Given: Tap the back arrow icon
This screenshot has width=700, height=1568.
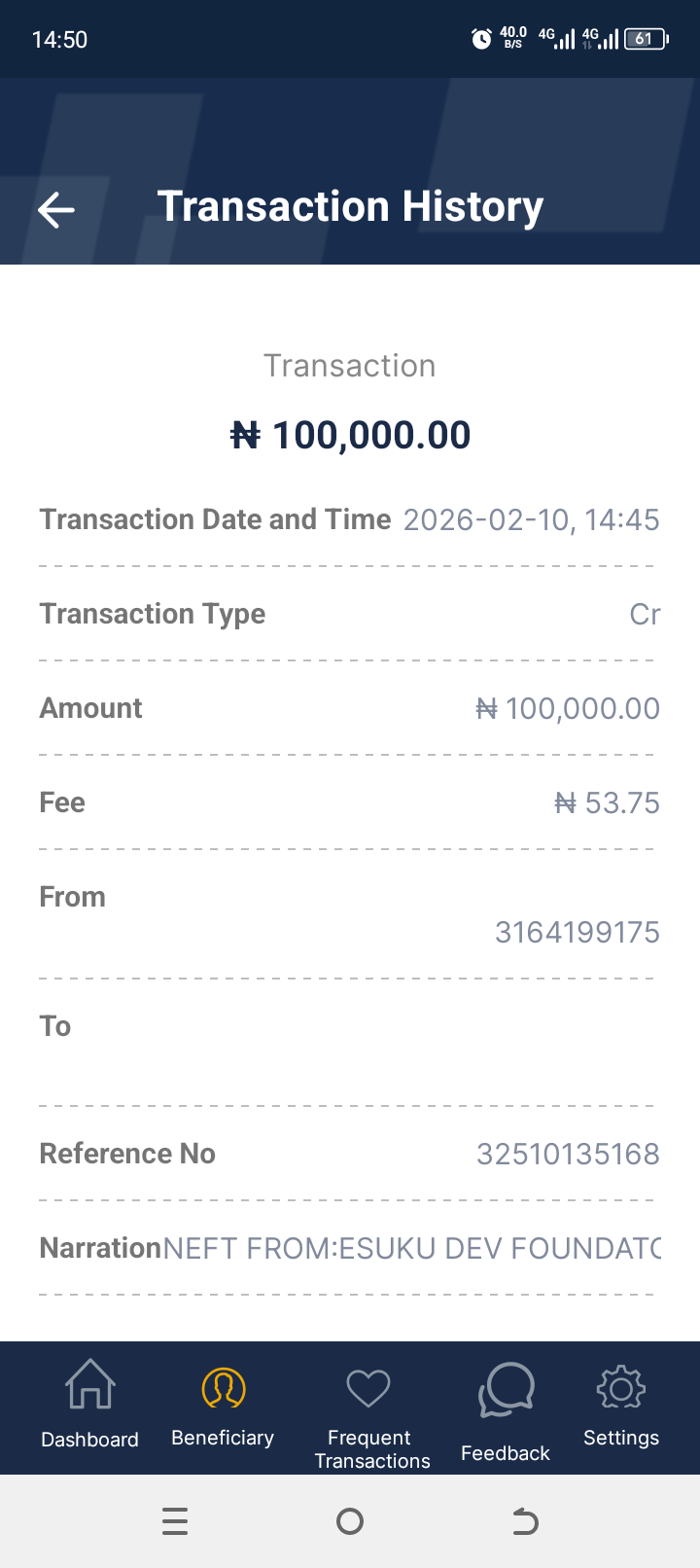Looking at the screenshot, I should click(x=56, y=209).
